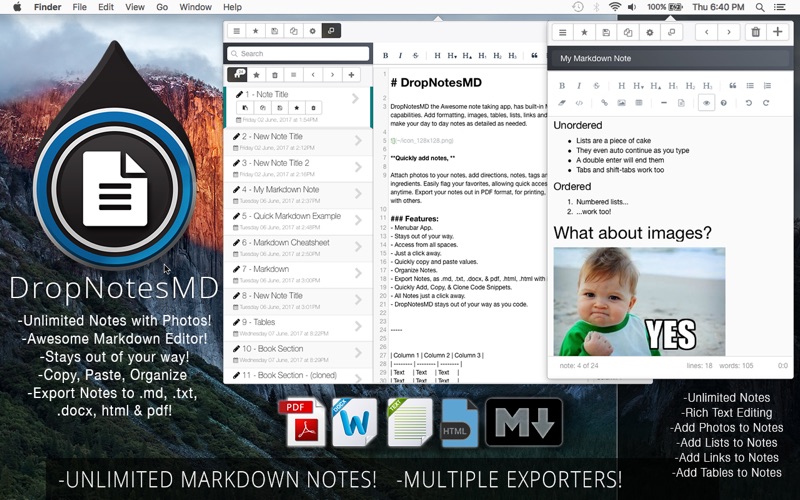Redo the edit in My Markdown Note
Image resolution: width=800 pixels, height=500 pixels.
point(766,103)
